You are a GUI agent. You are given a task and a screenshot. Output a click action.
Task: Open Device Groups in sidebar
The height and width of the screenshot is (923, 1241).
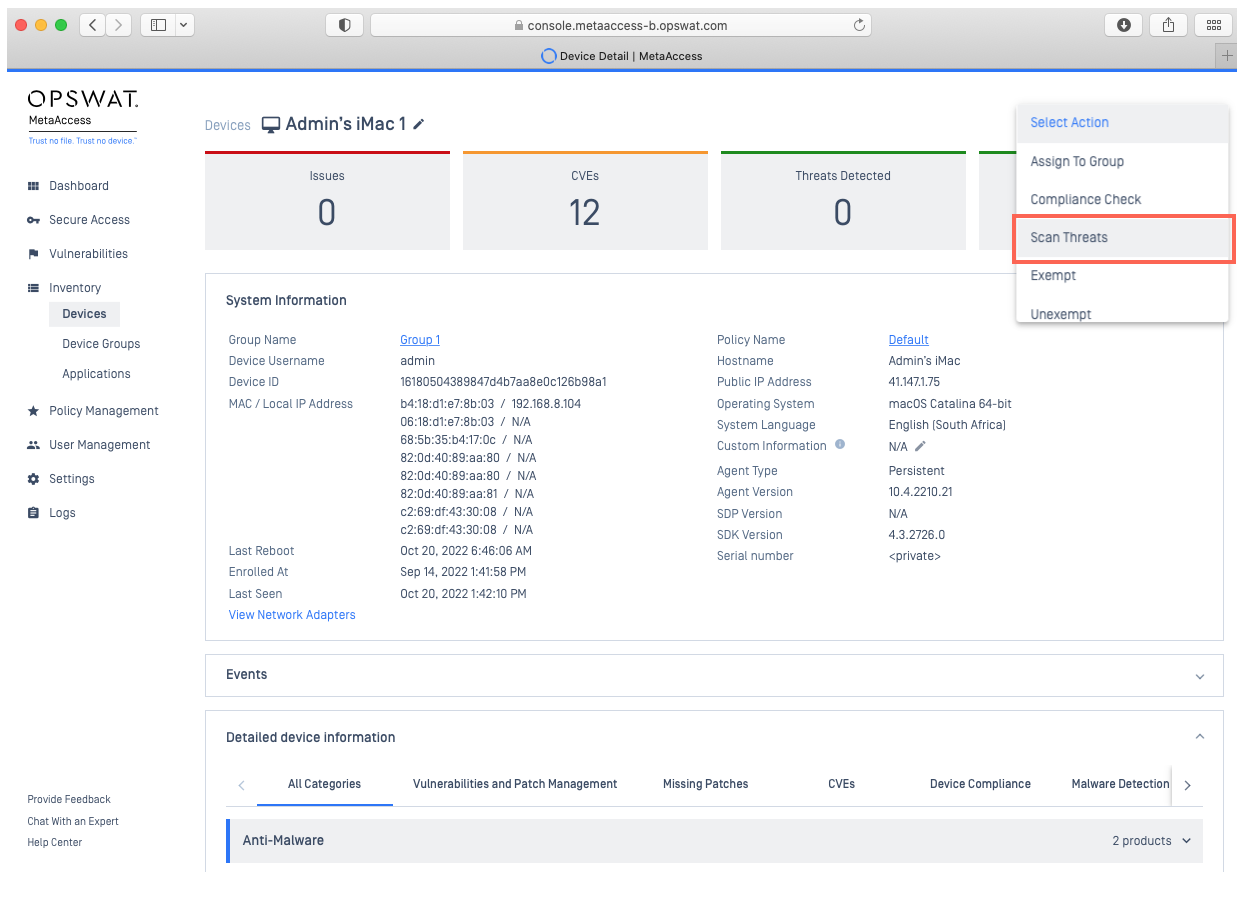pos(101,344)
